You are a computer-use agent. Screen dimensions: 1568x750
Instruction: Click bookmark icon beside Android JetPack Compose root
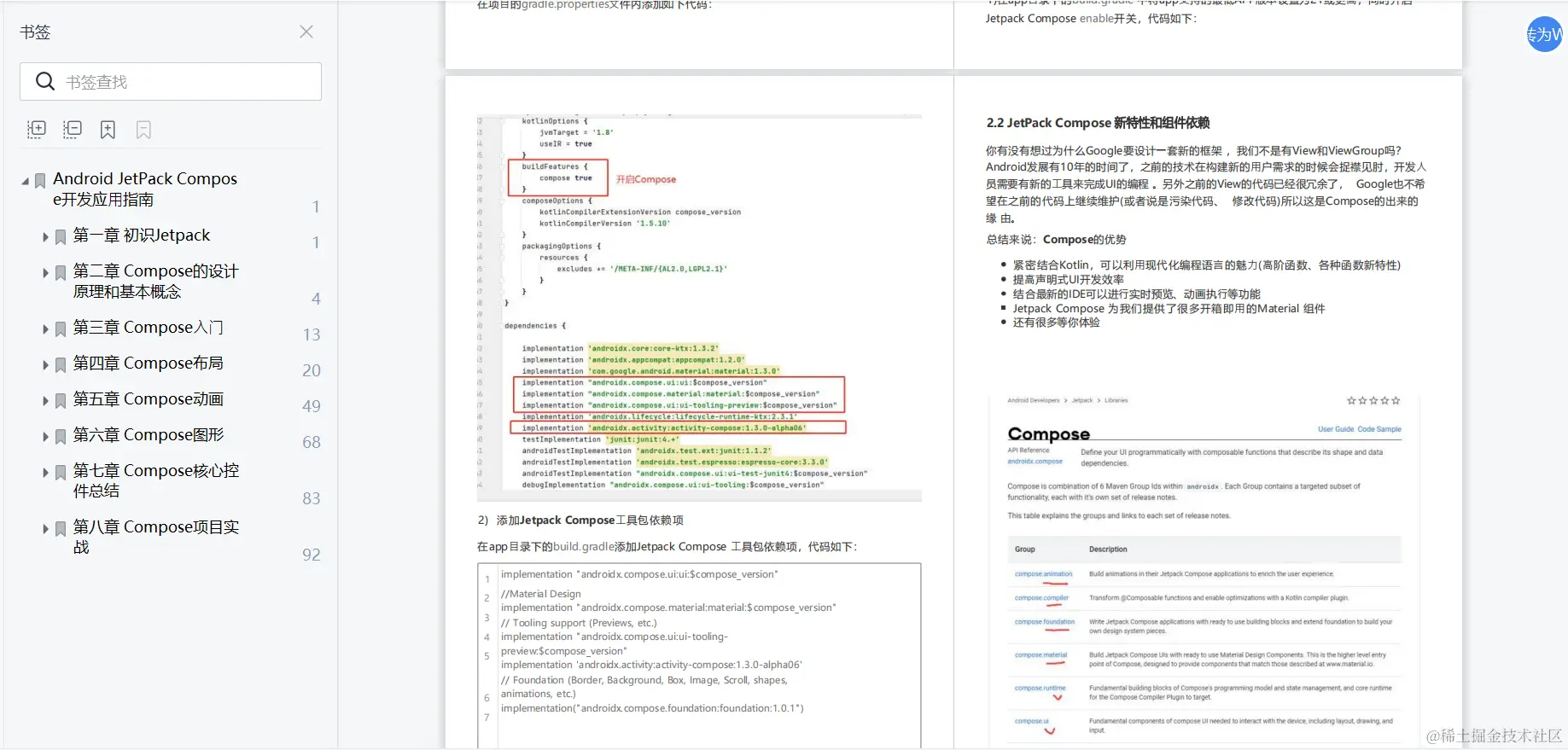tap(40, 180)
